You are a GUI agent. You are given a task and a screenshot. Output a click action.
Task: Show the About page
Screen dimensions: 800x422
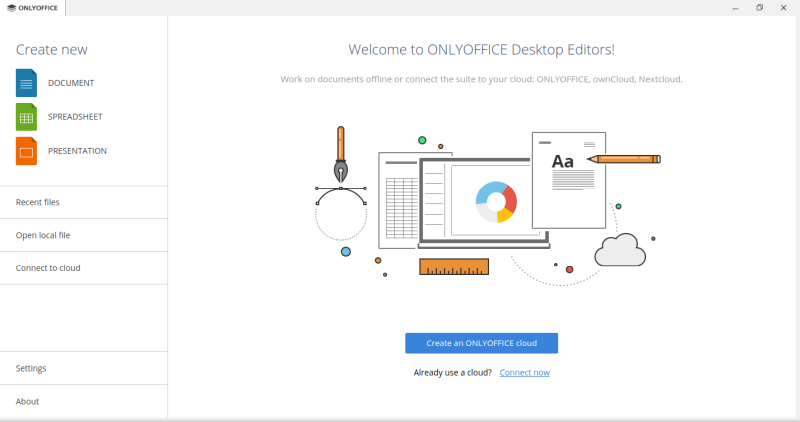click(x=27, y=401)
